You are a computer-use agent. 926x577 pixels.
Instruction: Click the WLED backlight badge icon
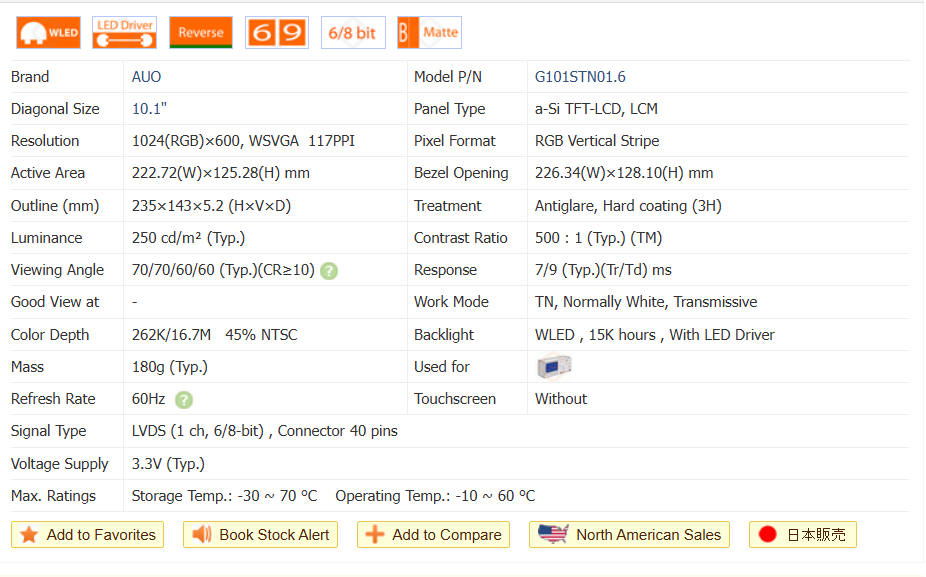coord(48,33)
